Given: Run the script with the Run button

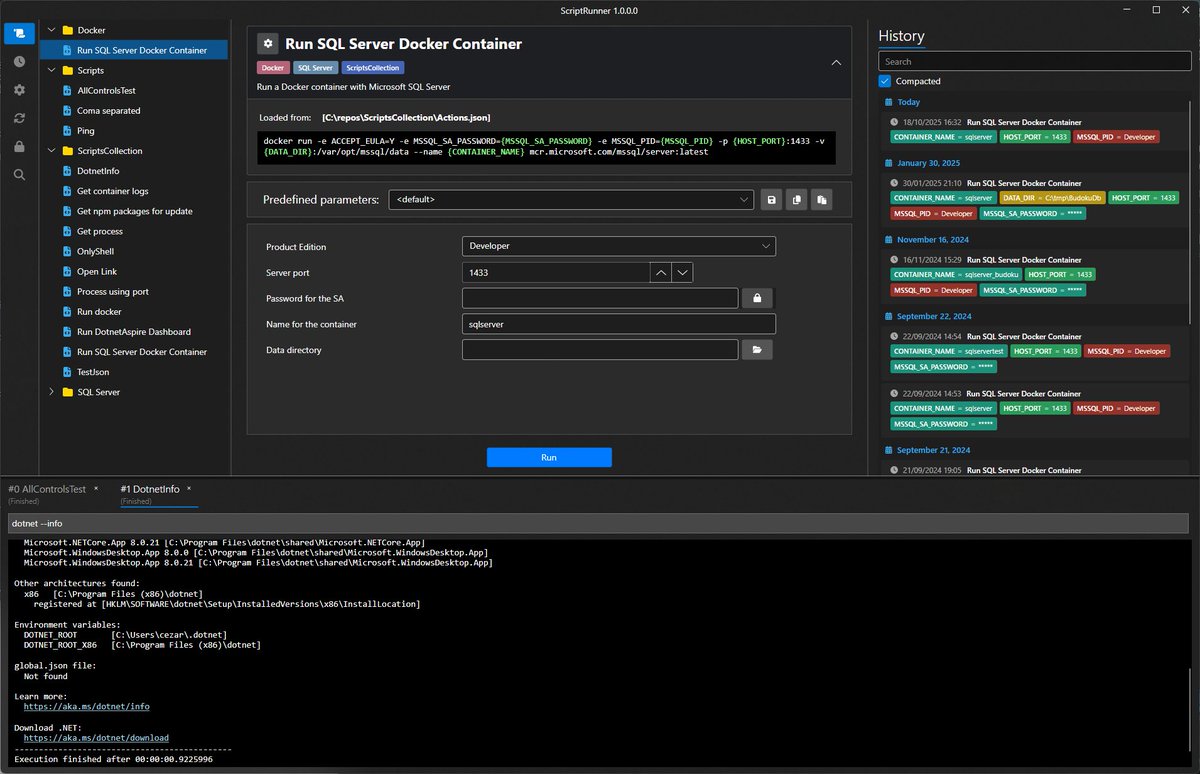Looking at the screenshot, I should click(x=549, y=457).
